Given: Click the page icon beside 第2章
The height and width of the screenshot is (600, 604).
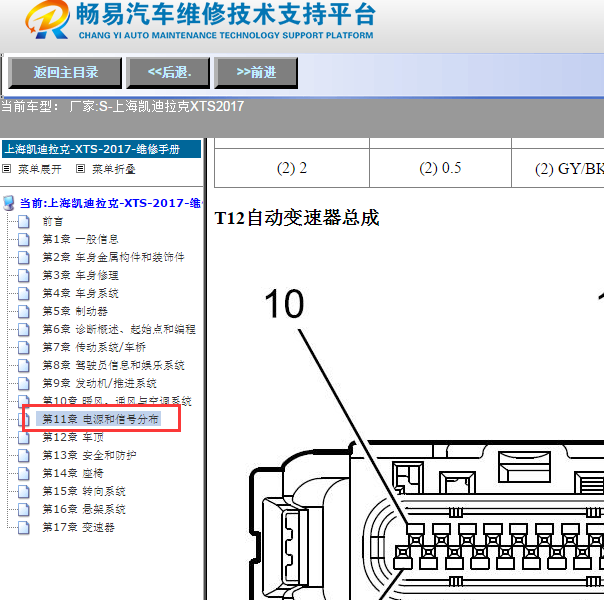Looking at the screenshot, I should [23, 257].
